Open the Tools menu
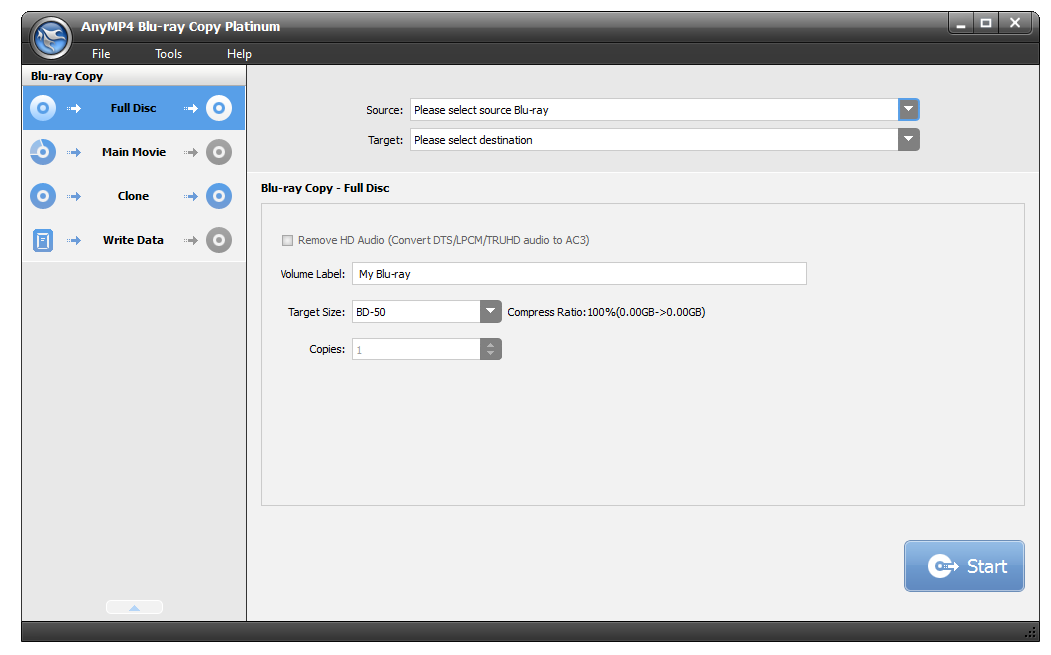 click(167, 53)
